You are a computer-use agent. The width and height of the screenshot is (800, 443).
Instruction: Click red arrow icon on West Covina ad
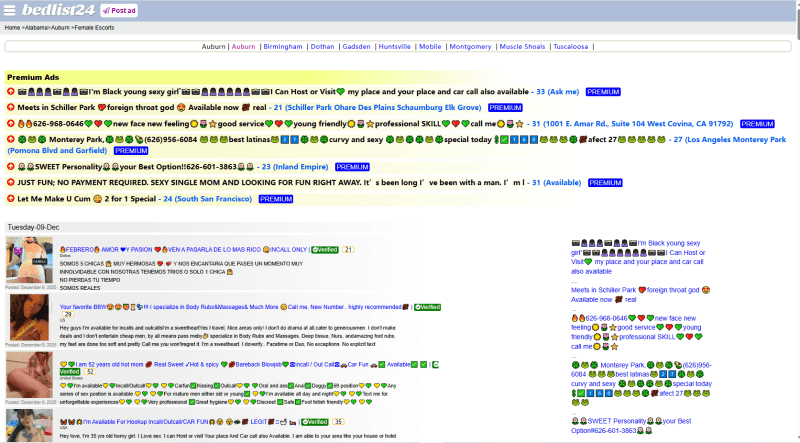point(11,124)
